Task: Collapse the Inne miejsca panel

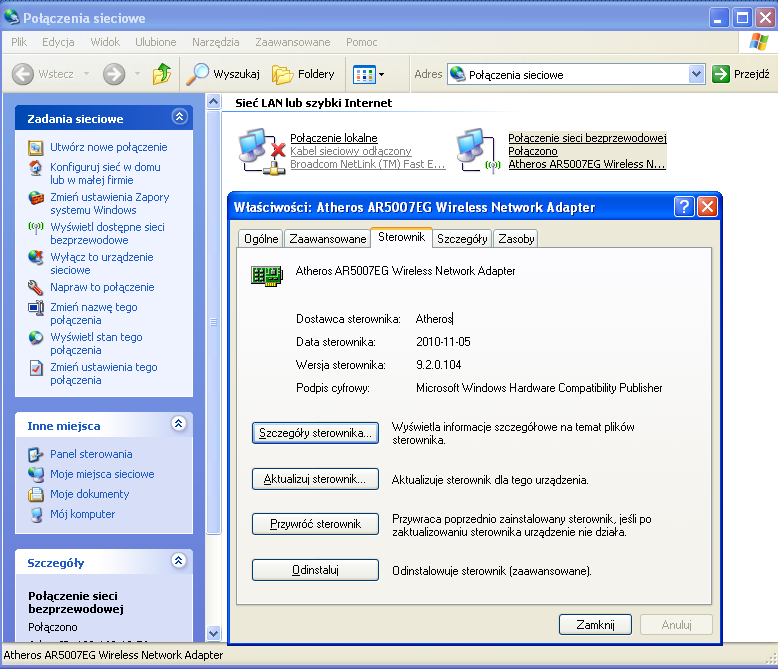Action: (179, 424)
